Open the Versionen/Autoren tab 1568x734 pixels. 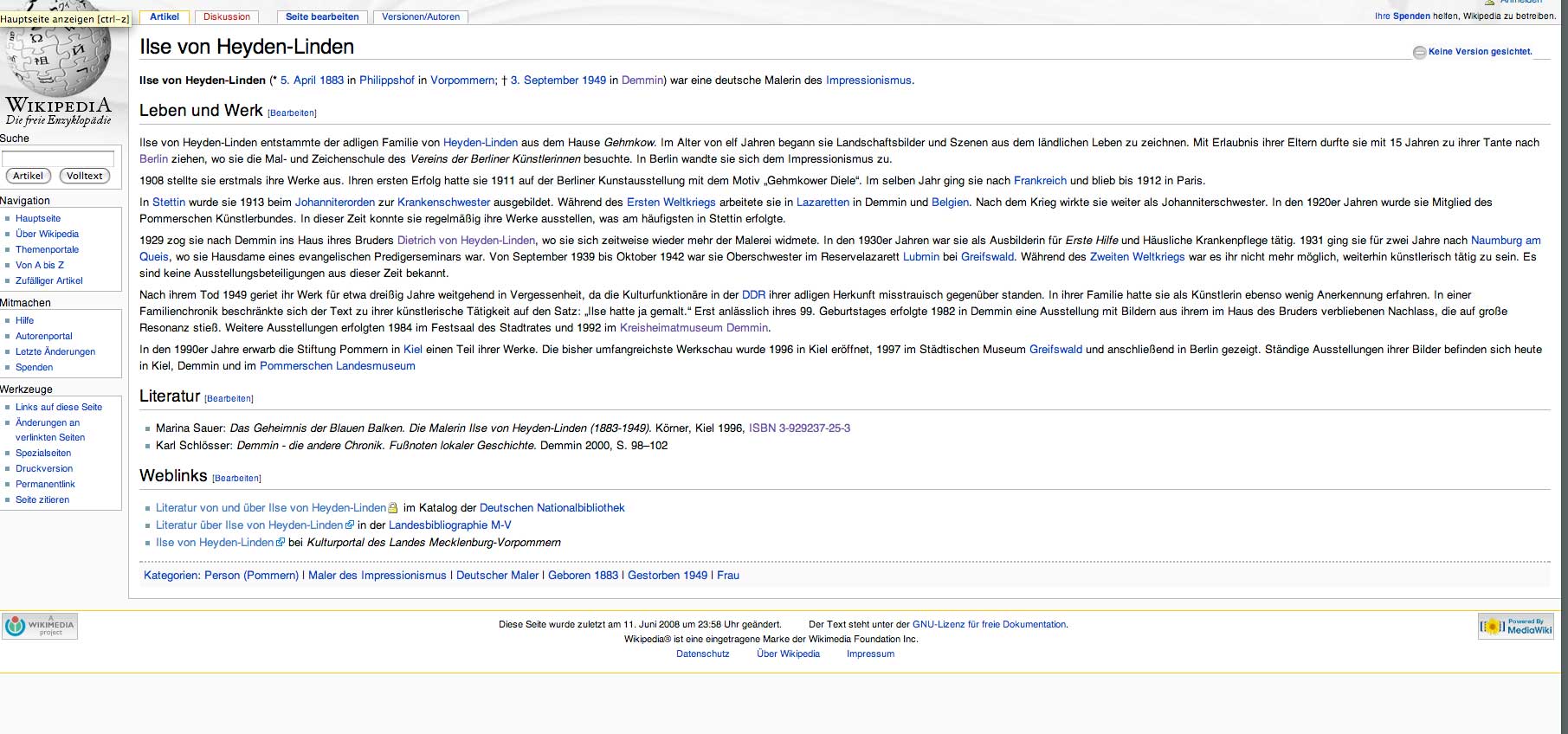point(421,16)
